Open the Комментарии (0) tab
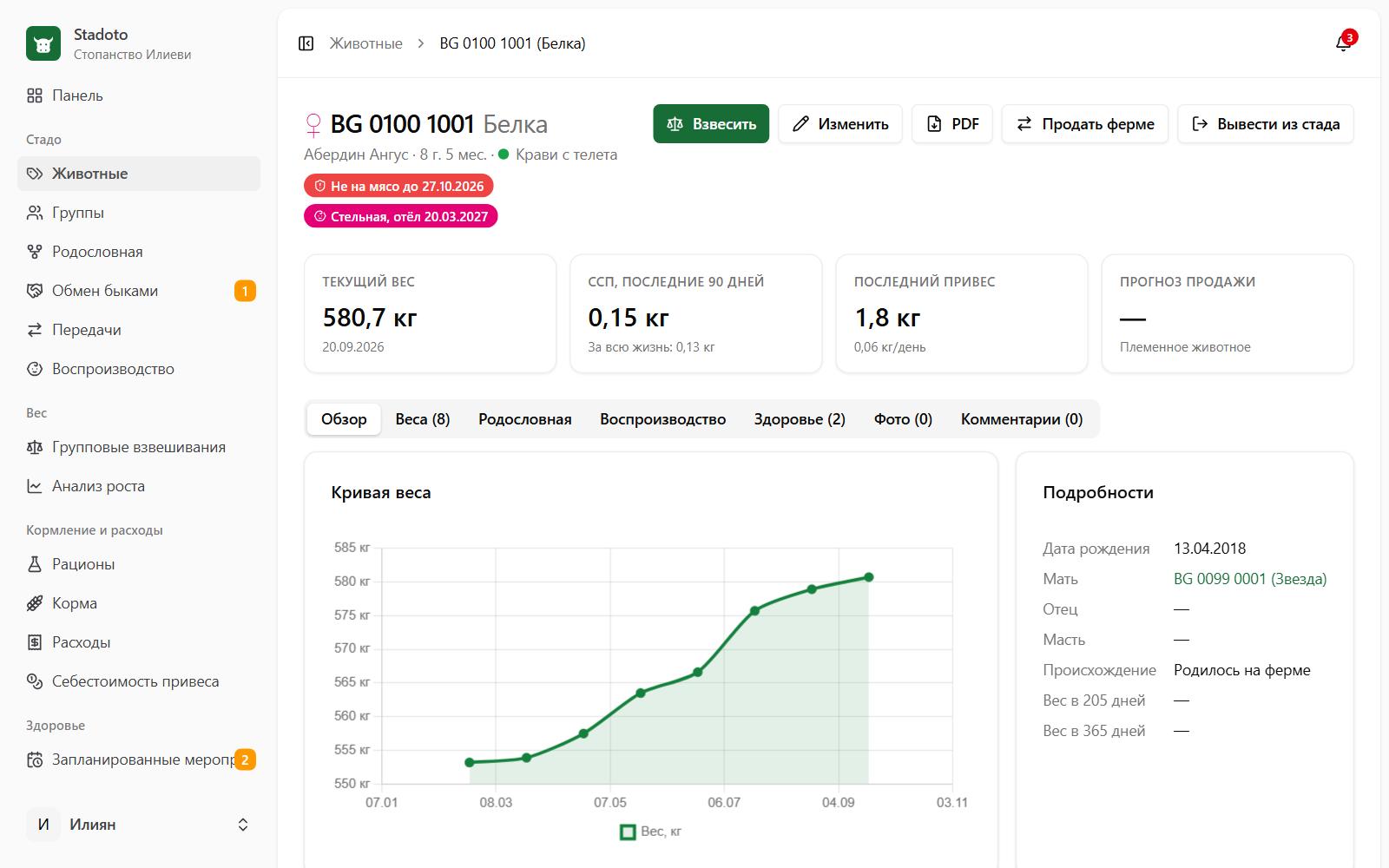Viewport: 1389px width, 868px height. coord(1022,419)
